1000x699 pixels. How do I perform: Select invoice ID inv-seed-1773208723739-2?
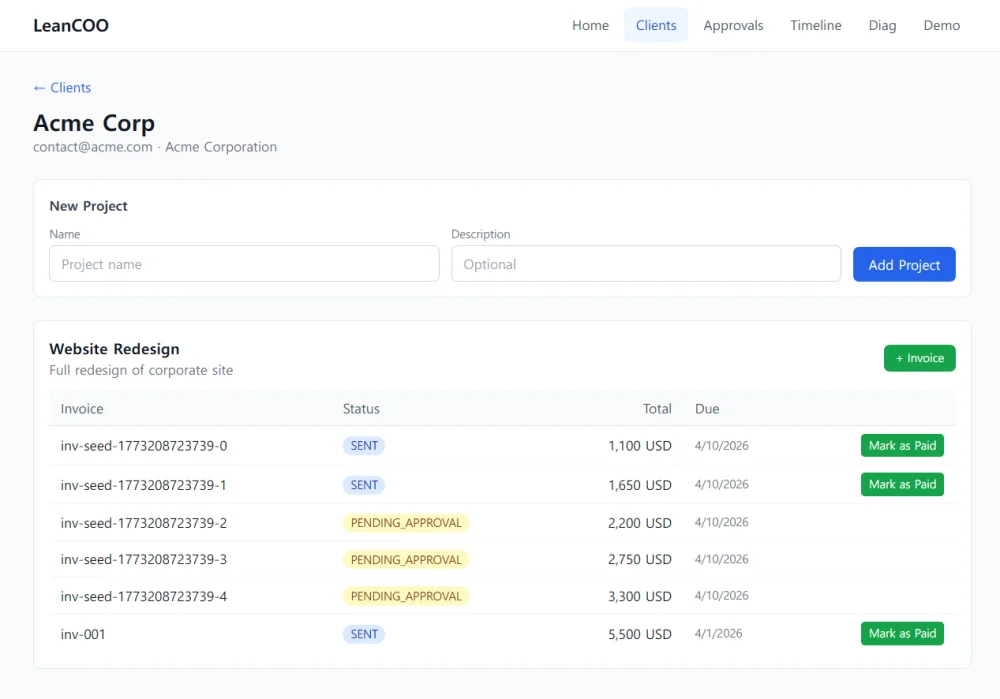point(143,523)
